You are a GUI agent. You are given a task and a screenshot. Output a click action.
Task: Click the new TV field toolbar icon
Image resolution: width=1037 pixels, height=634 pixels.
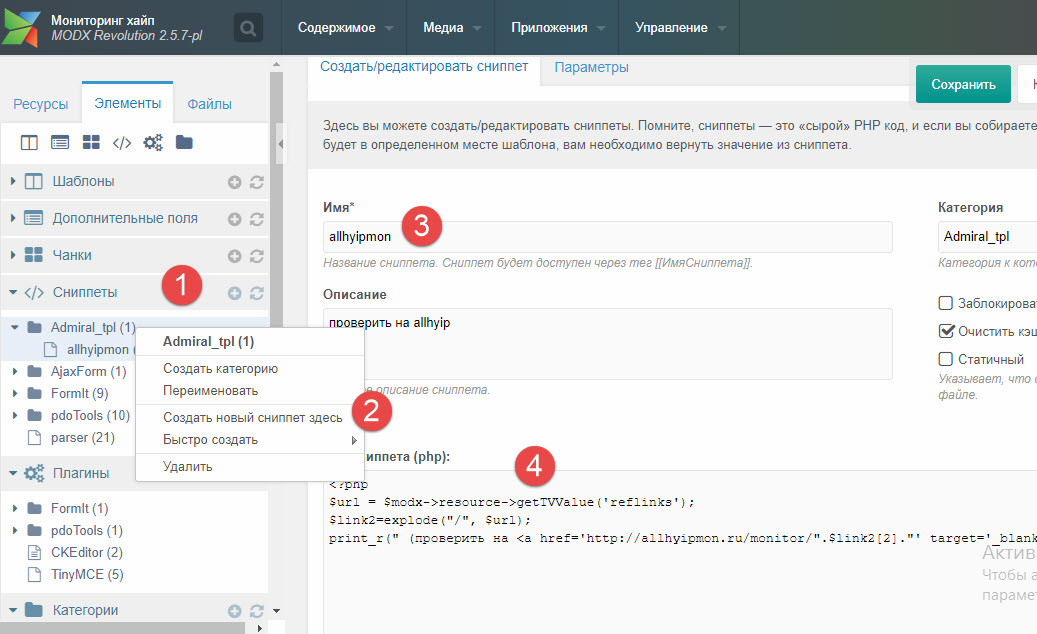click(60, 142)
